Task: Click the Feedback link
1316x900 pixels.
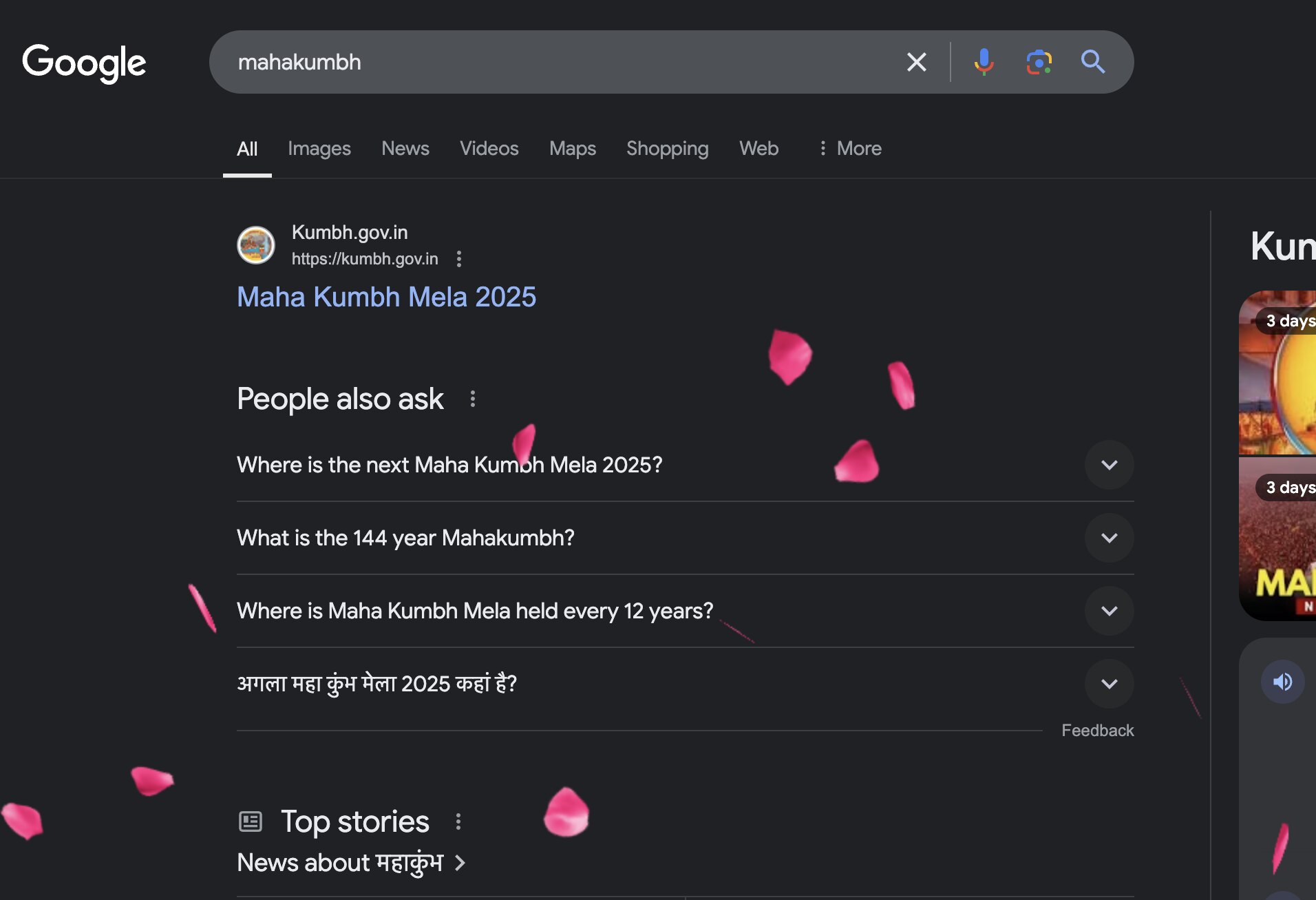Action: 1097,730
